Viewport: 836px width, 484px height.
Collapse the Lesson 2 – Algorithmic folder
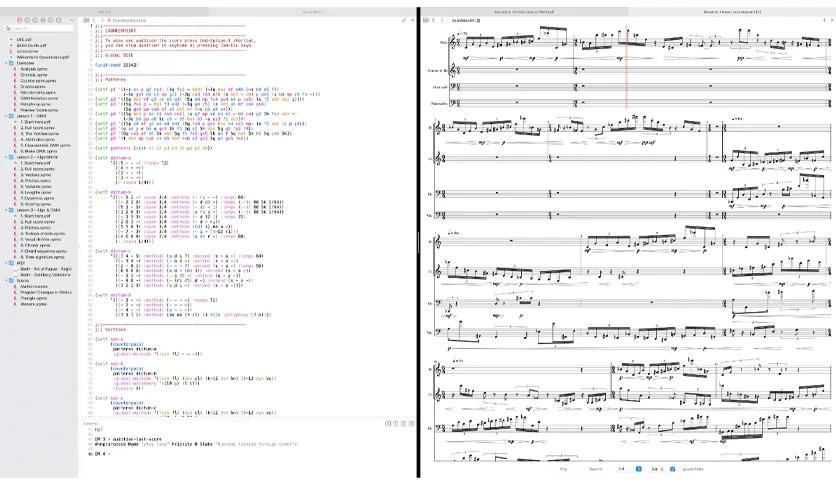point(6,157)
